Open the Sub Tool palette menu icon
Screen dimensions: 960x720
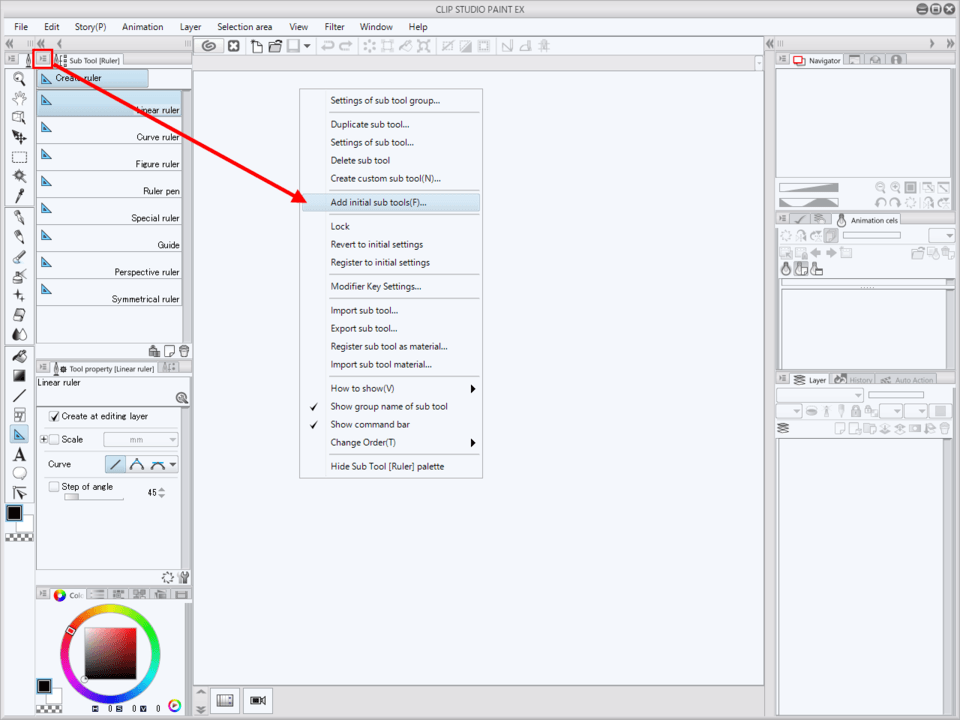[x=44, y=60]
